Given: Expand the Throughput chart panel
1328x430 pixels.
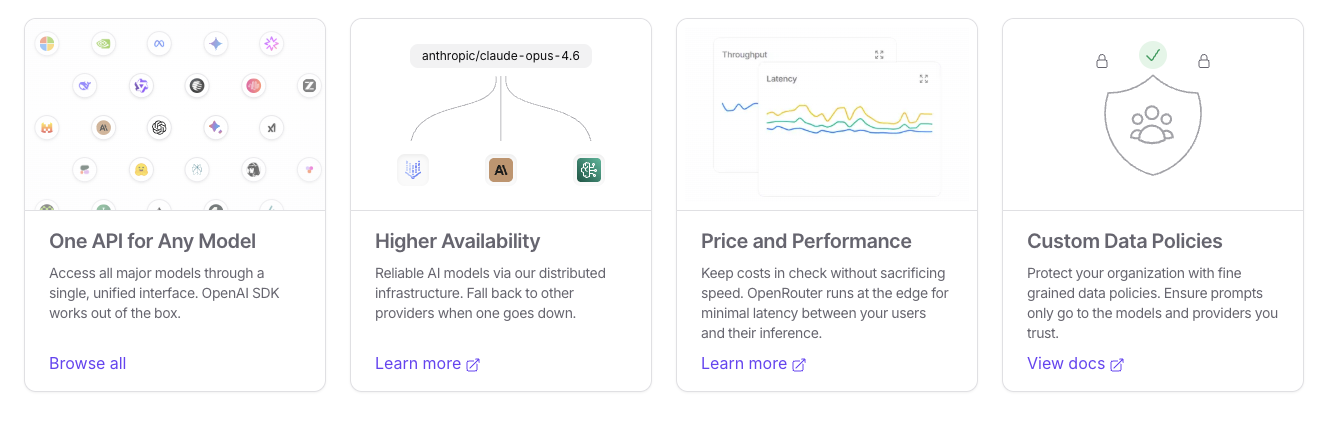Looking at the screenshot, I should (879, 55).
